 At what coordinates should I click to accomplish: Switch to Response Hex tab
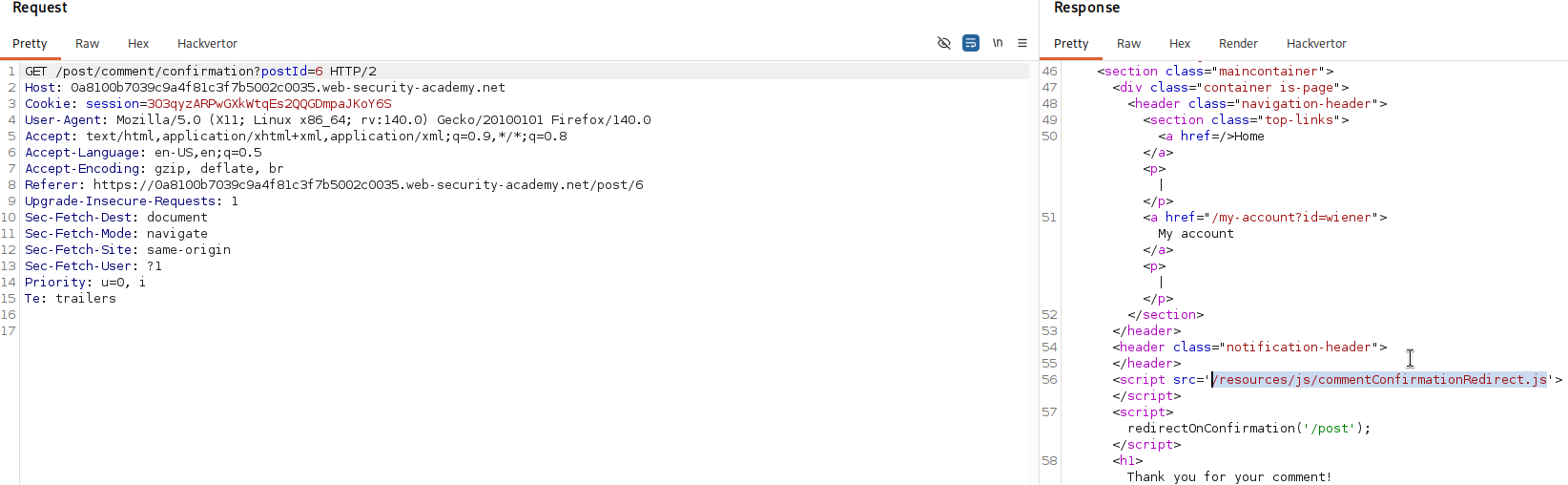click(x=1180, y=43)
